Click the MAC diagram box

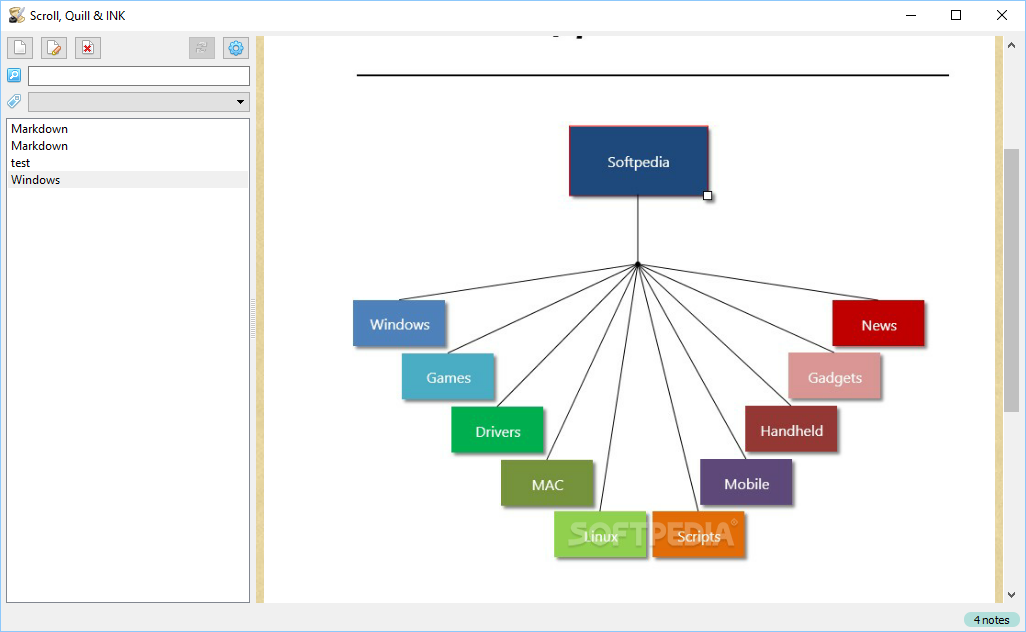(x=547, y=483)
